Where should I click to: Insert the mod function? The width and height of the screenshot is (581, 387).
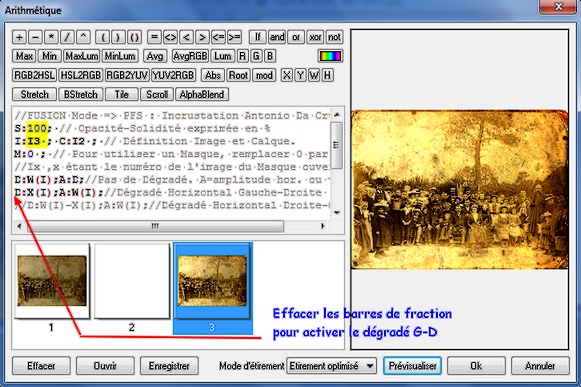point(264,76)
